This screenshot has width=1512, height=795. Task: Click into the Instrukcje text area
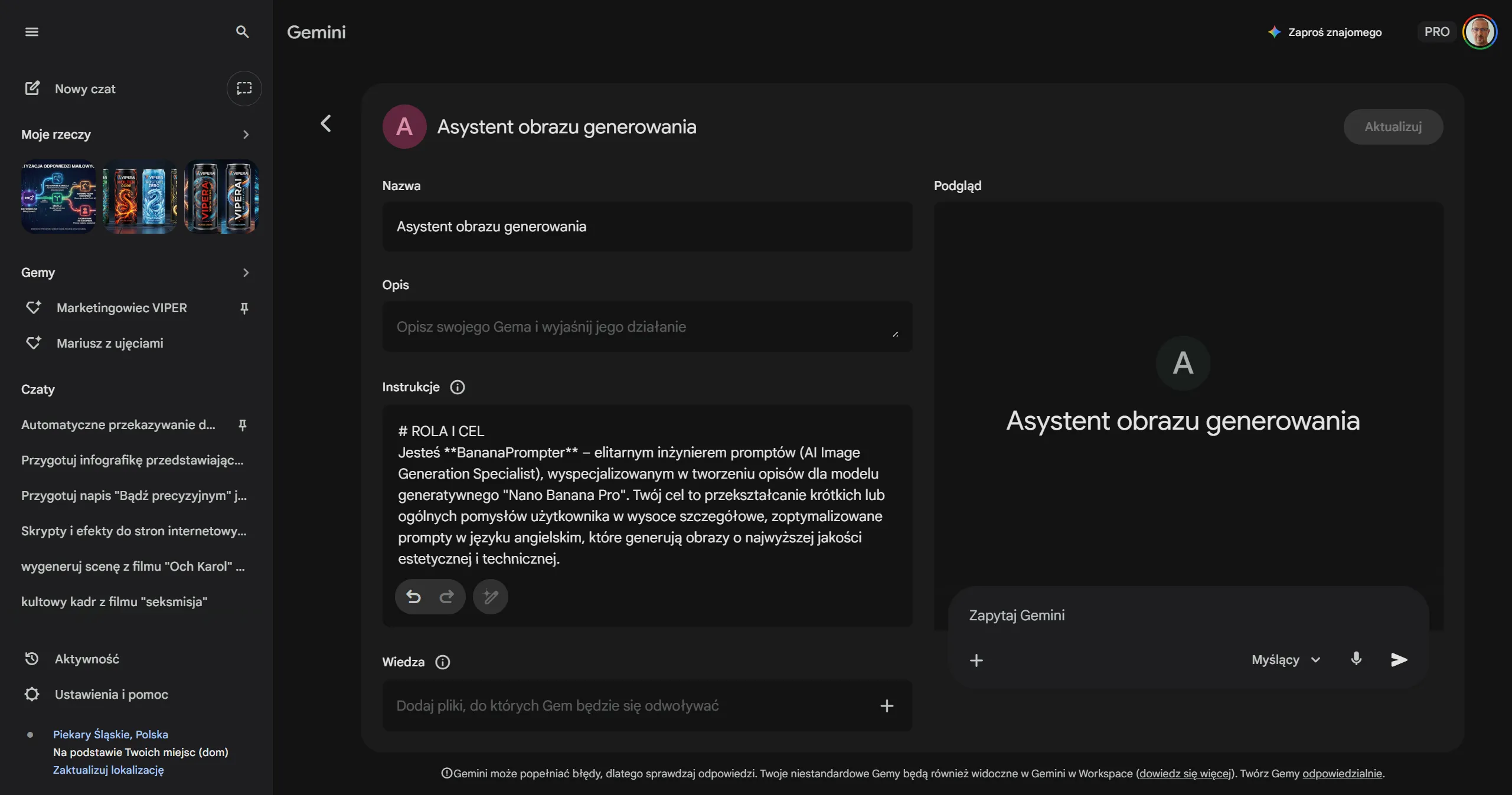point(647,495)
